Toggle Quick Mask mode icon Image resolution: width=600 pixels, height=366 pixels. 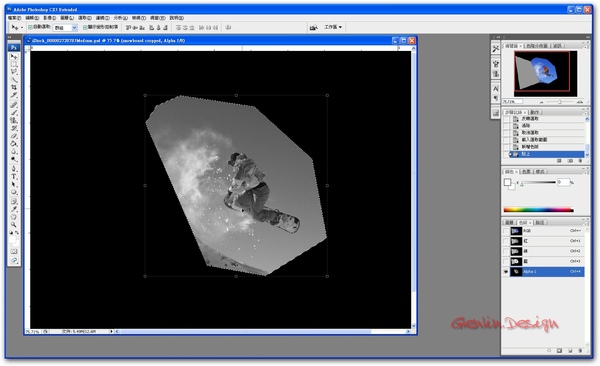14,252
